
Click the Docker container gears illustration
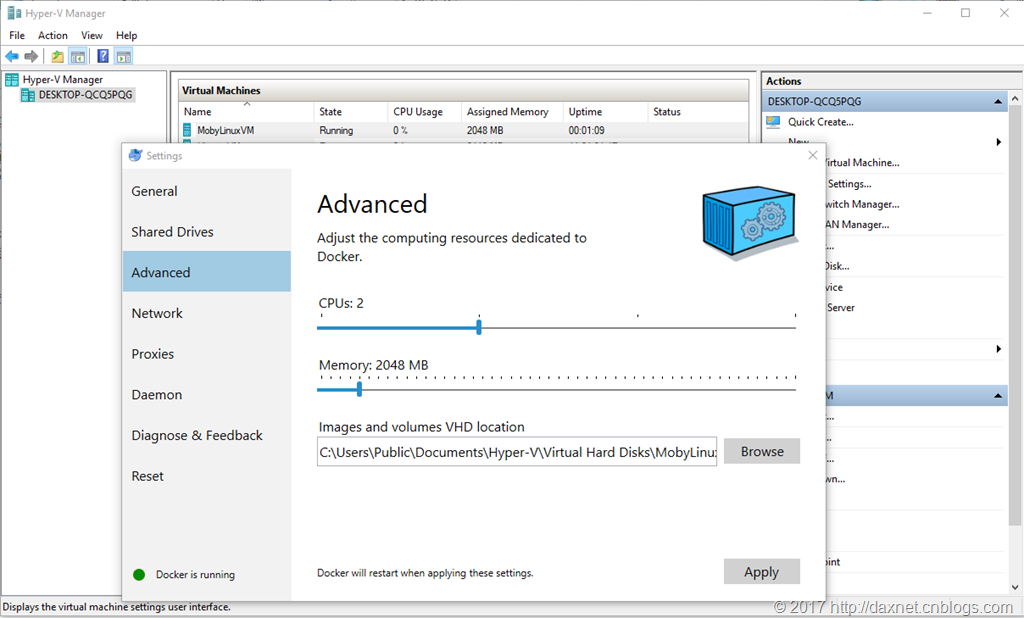click(x=750, y=223)
